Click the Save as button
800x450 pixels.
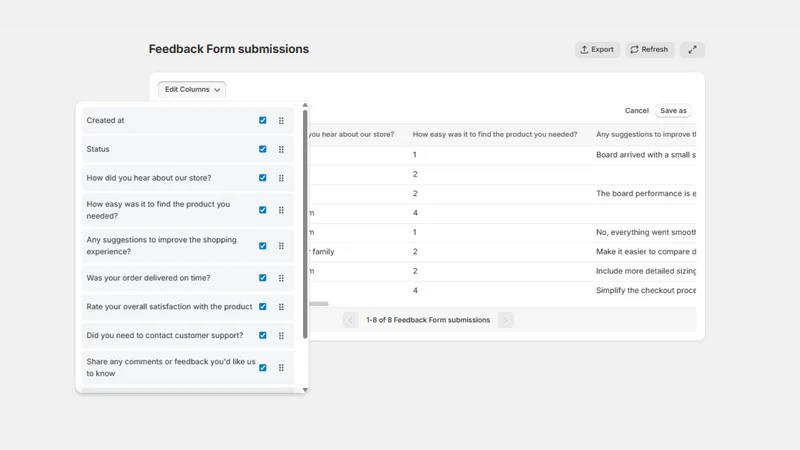(673, 110)
